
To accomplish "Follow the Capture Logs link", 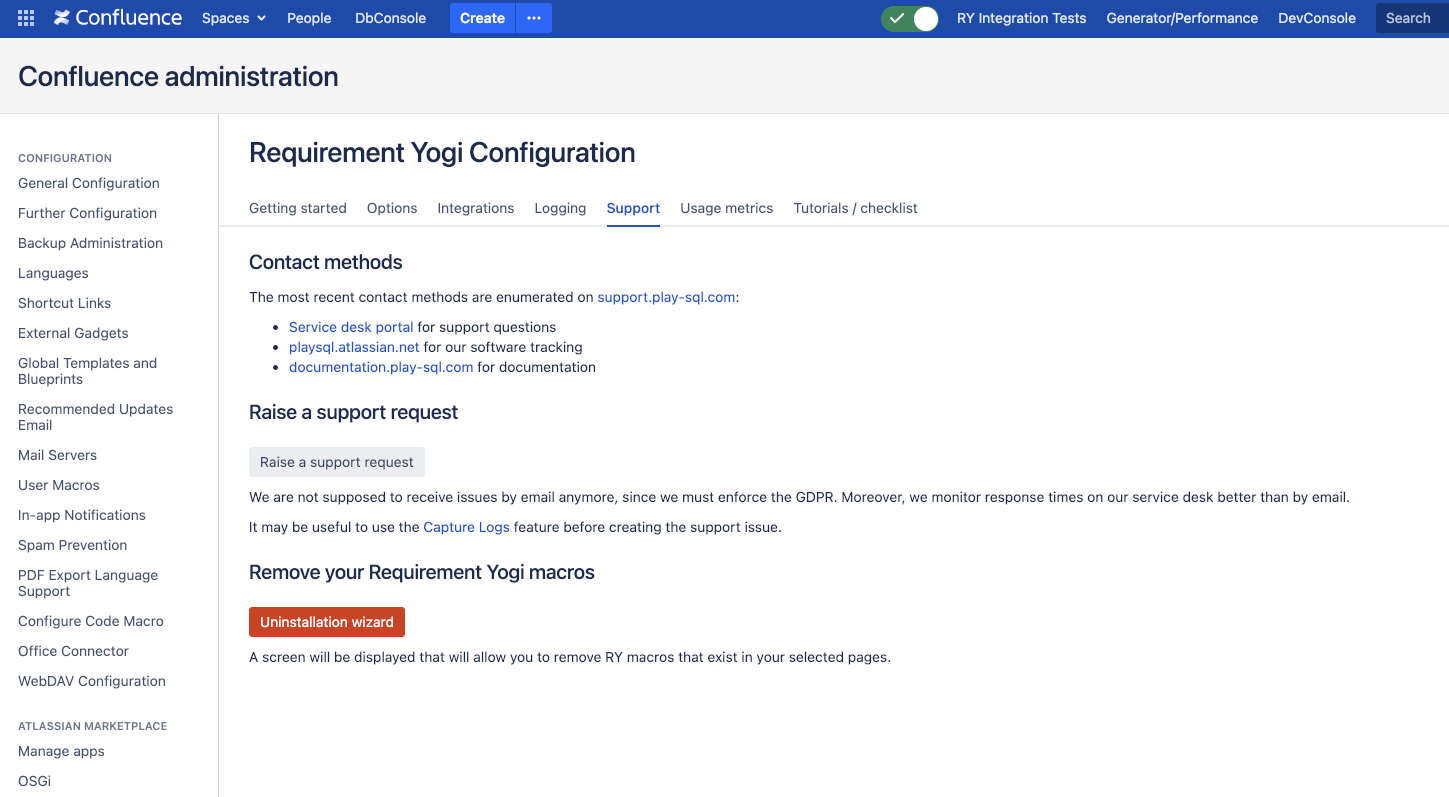I will pyautogui.click(x=466, y=527).
